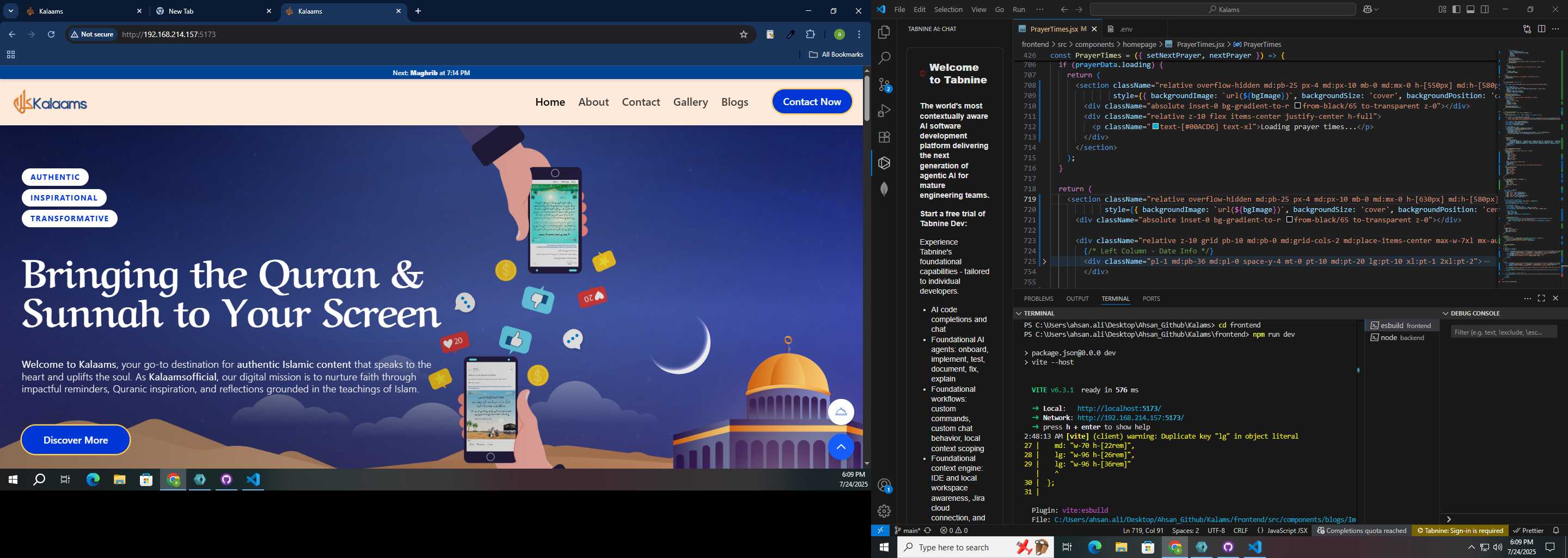Switch to the PROBLEMS panel tab
Image resolution: width=1568 pixels, height=558 pixels.
click(1038, 299)
